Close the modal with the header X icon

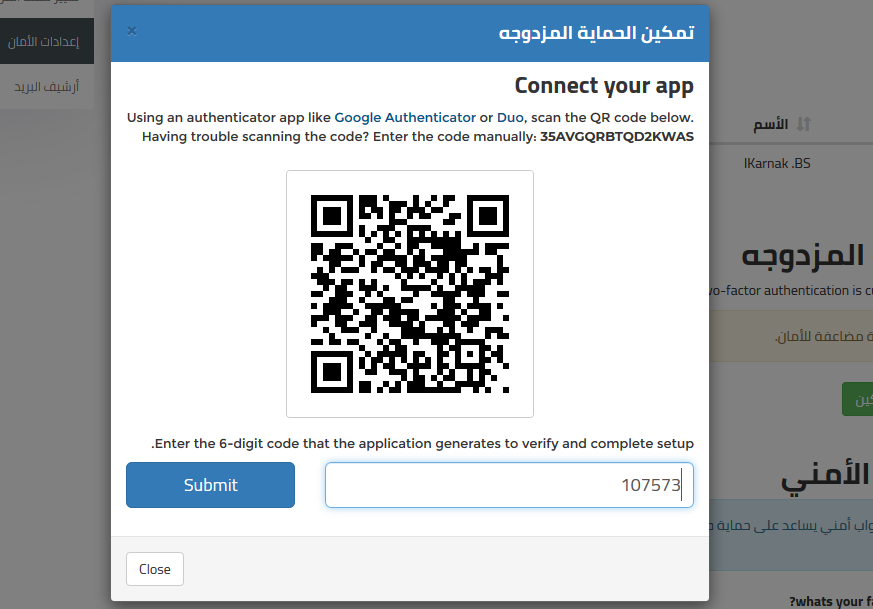132,31
